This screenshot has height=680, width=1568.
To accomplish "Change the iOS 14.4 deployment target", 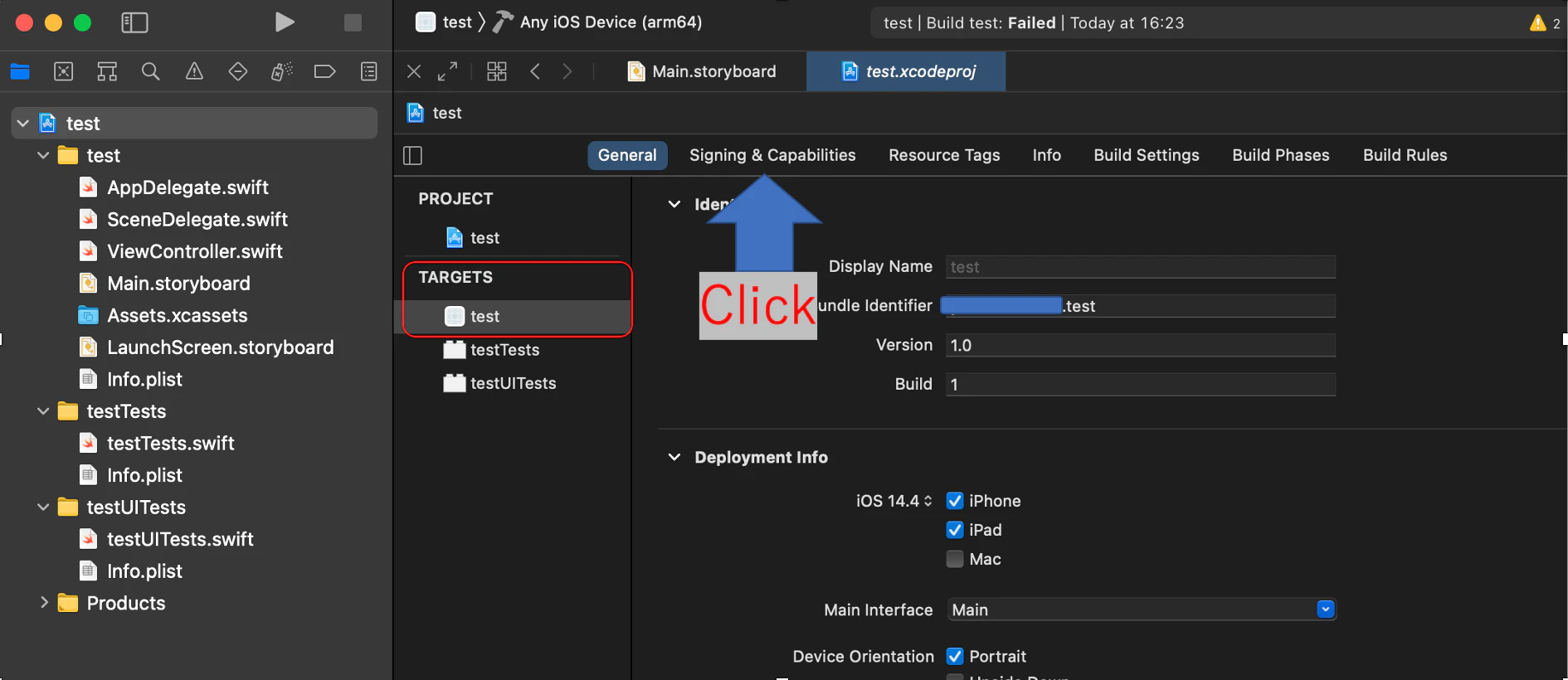I will tap(894, 501).
